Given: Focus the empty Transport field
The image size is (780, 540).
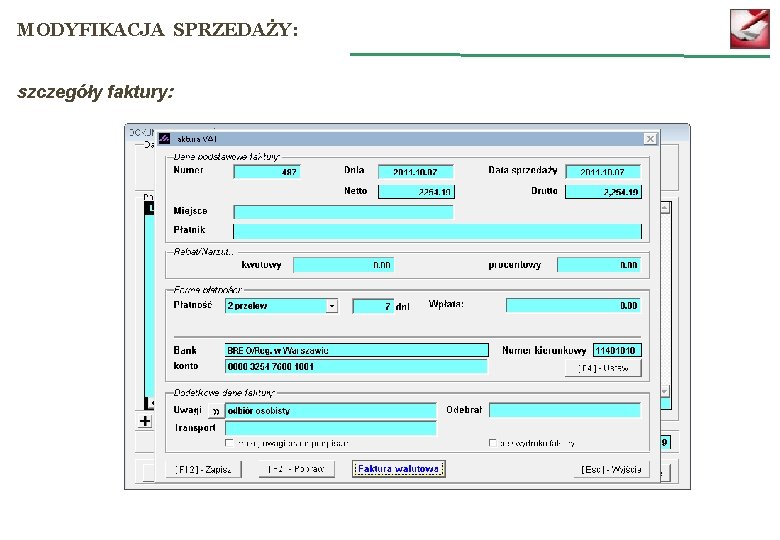Looking at the screenshot, I should [330, 428].
